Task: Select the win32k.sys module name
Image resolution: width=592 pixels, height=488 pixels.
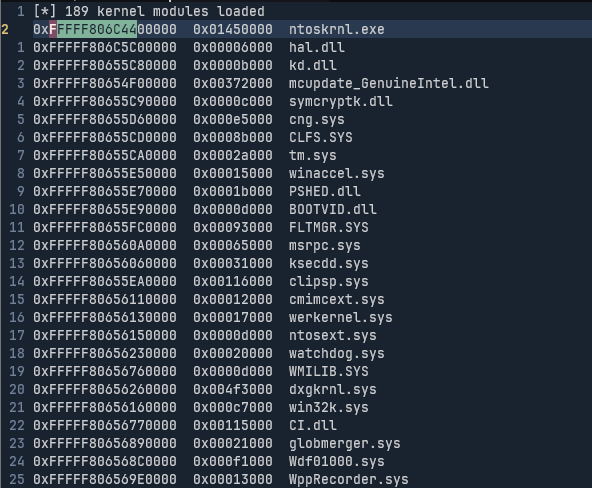Action: point(329,407)
